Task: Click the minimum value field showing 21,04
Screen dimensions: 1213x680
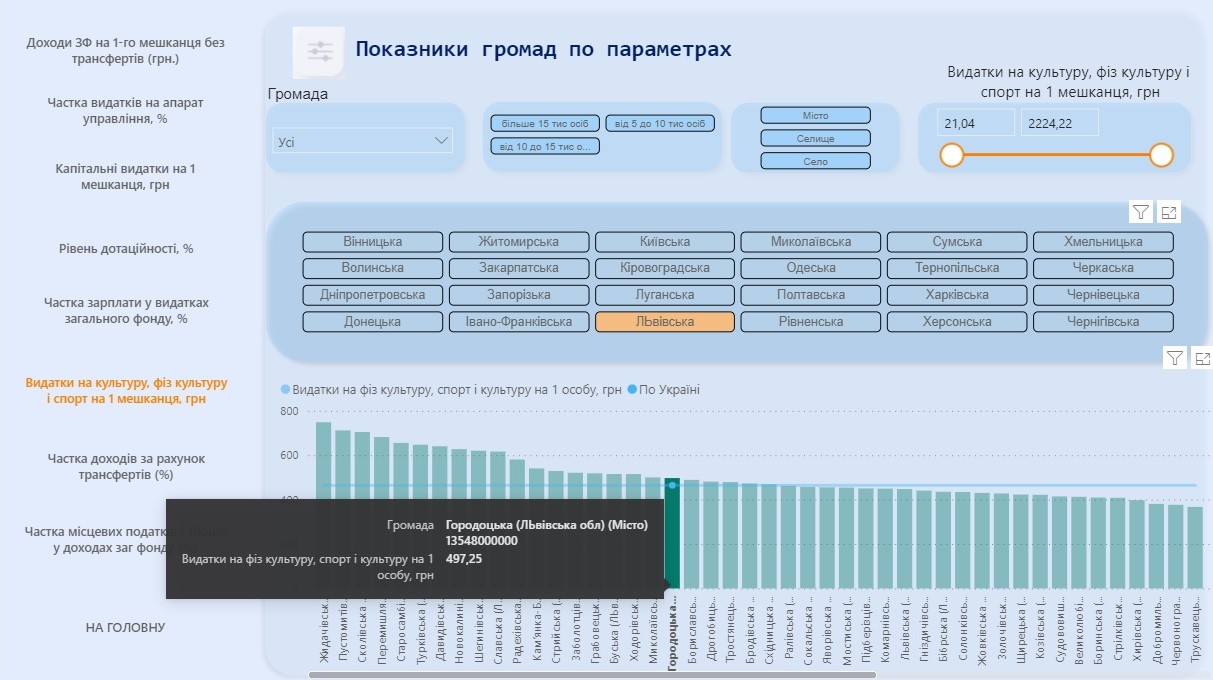Action: click(x=975, y=123)
